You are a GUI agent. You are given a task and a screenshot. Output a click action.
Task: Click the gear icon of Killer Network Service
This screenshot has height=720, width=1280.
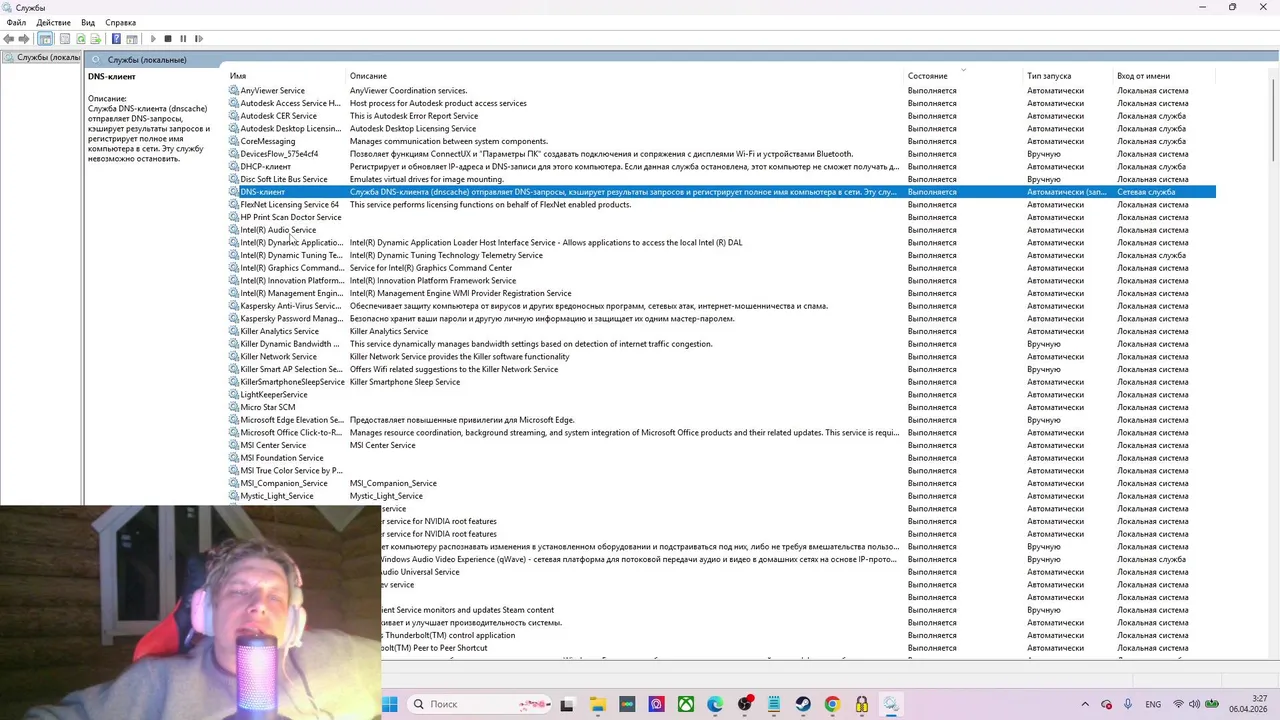(x=234, y=357)
